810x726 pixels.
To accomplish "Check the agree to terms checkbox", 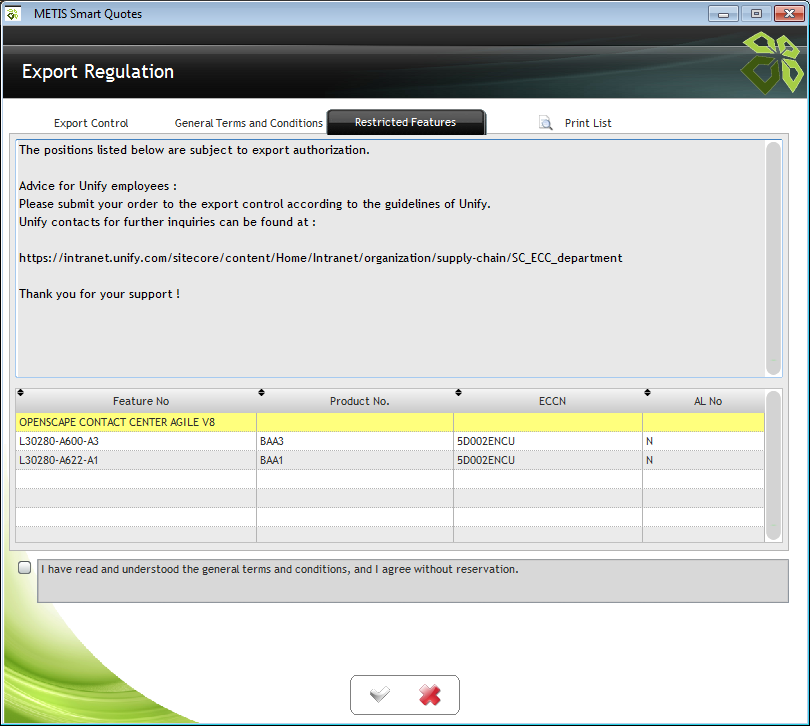I will tap(24, 567).
